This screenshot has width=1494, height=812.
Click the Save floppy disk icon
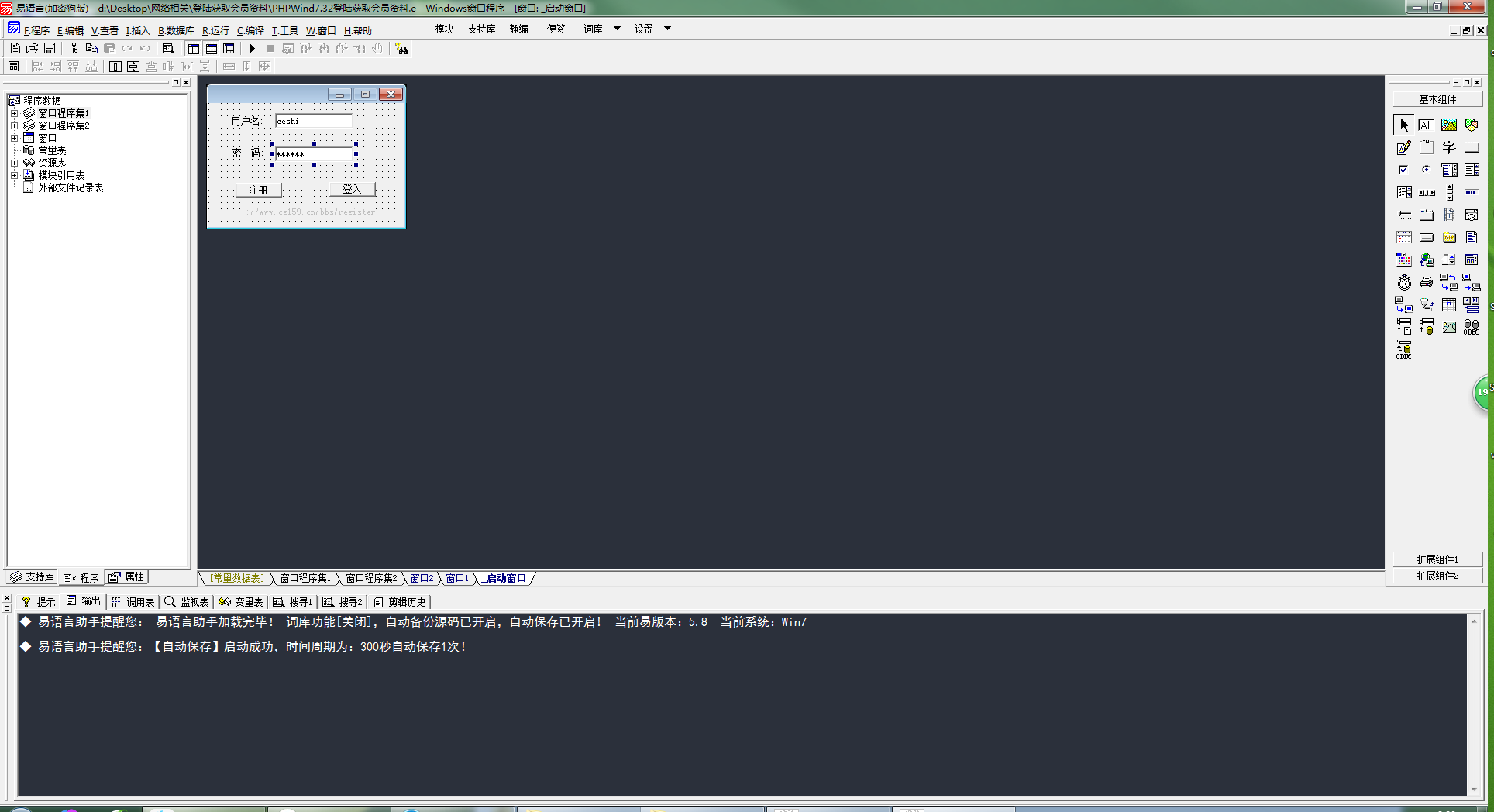(x=50, y=48)
